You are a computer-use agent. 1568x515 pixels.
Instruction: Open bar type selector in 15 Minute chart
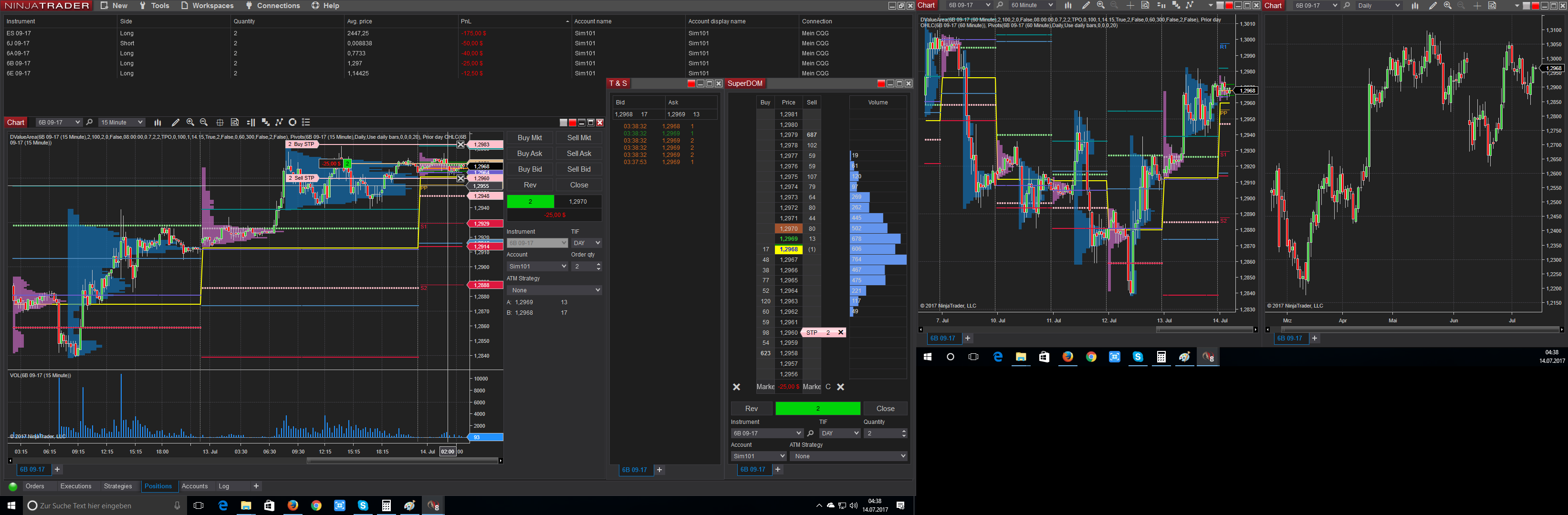tap(157, 122)
